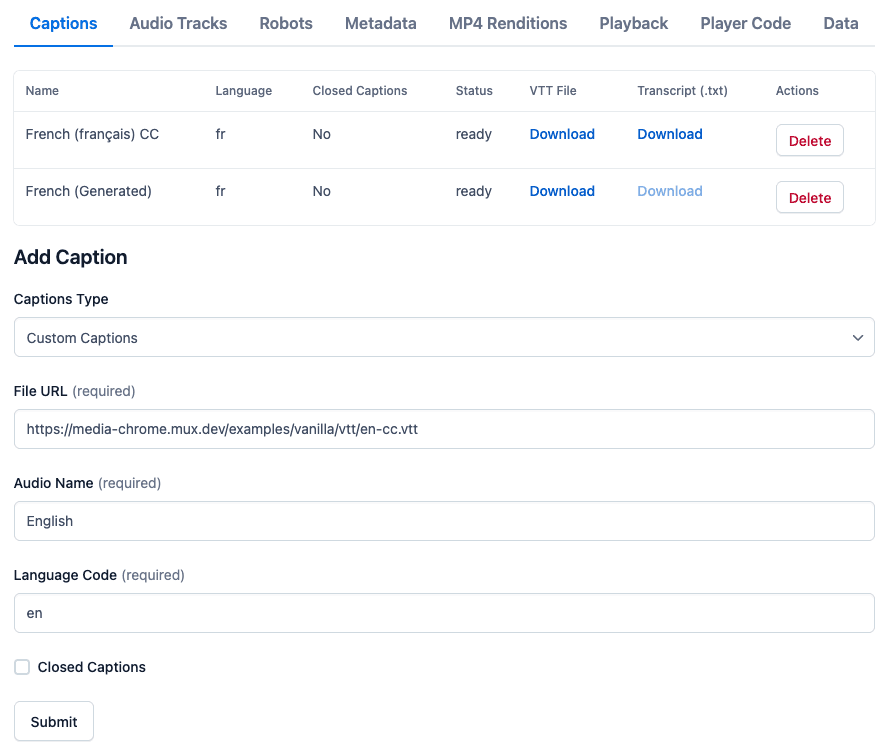Go to MP4 Renditions tab
The width and height of the screenshot is (887, 754).
[x=508, y=23]
